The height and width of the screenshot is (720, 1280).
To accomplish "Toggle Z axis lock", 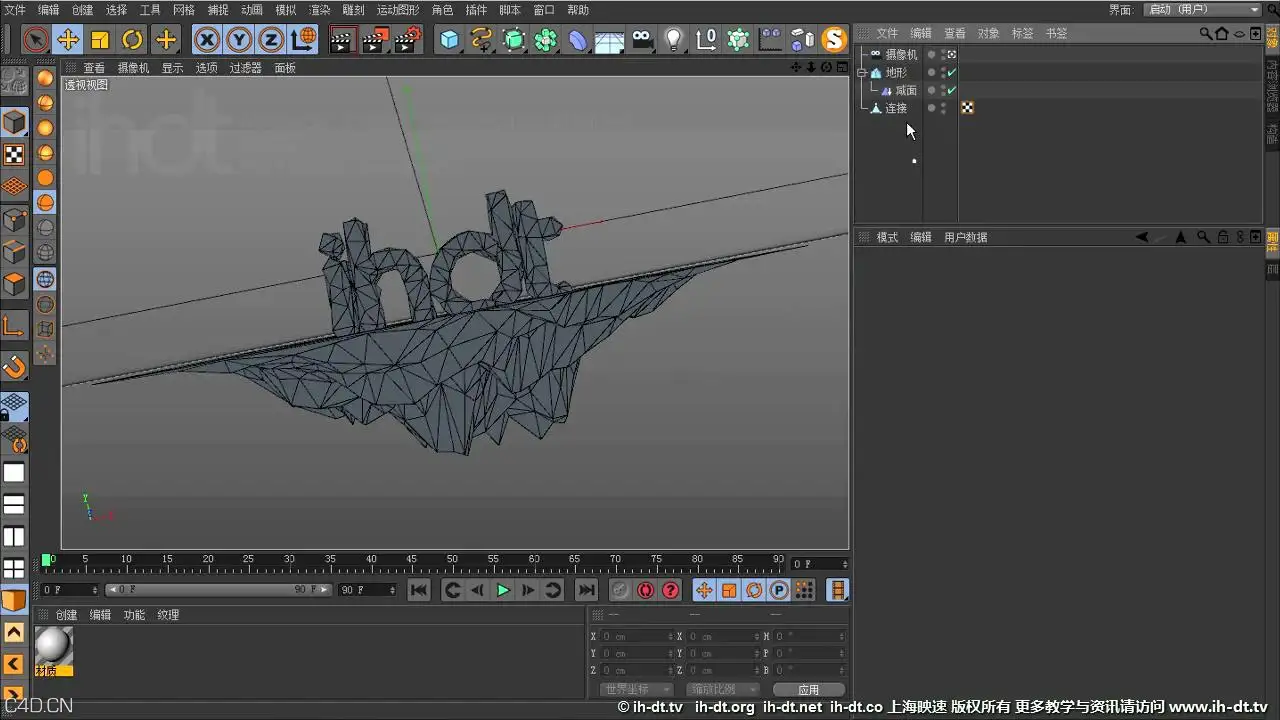I will tap(271, 40).
